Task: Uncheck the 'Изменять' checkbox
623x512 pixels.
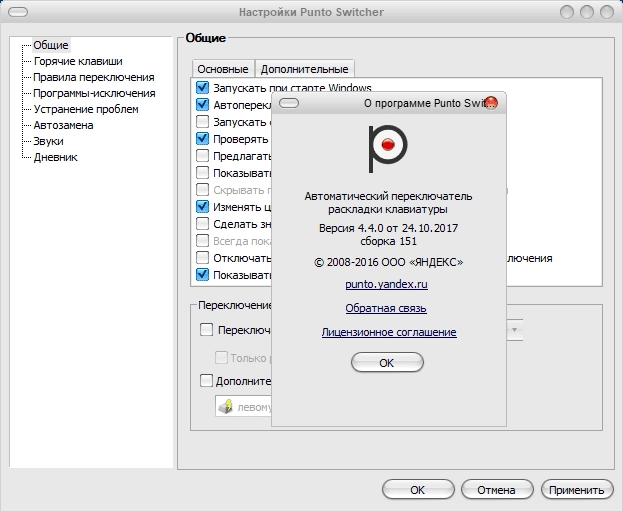Action: (203, 207)
